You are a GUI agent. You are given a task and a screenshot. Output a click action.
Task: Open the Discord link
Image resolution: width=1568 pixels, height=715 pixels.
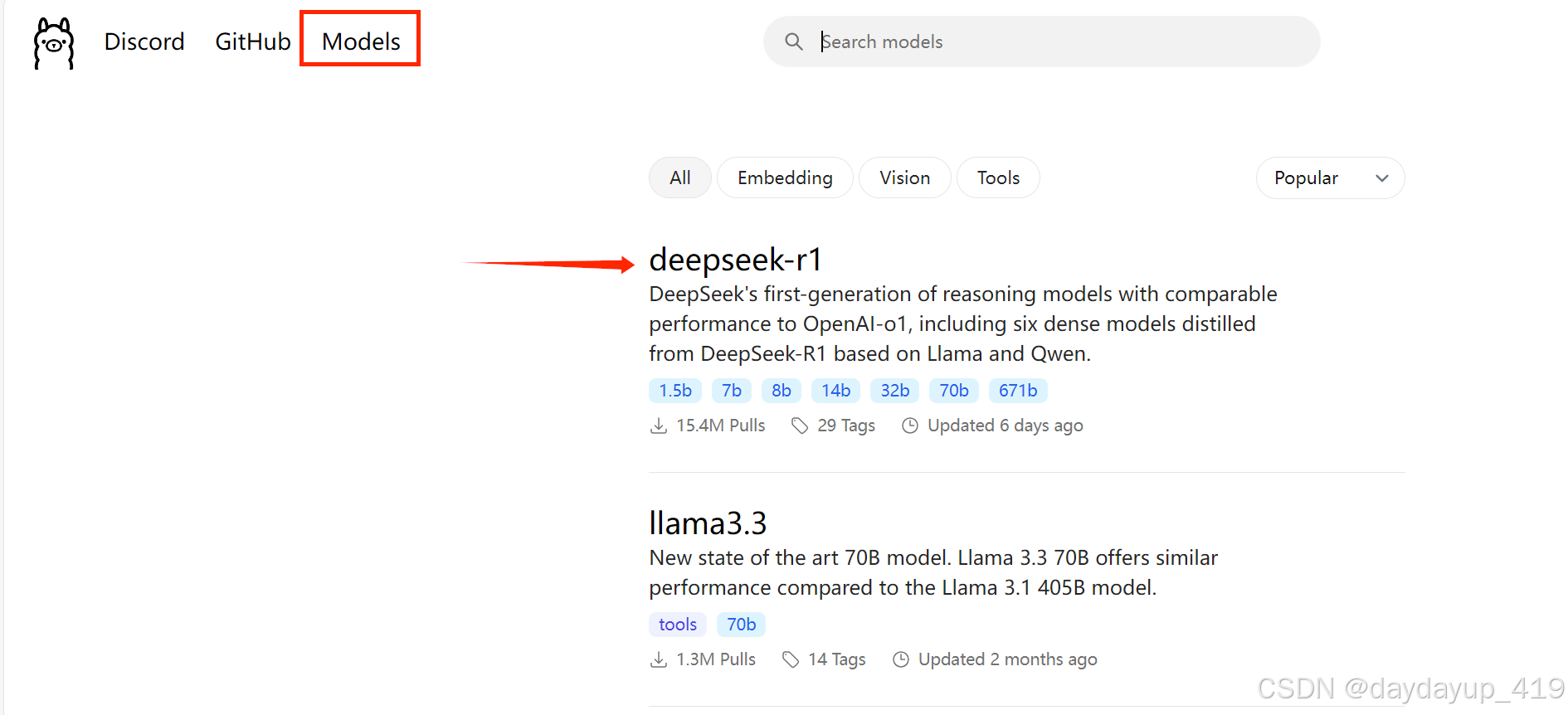coord(144,41)
